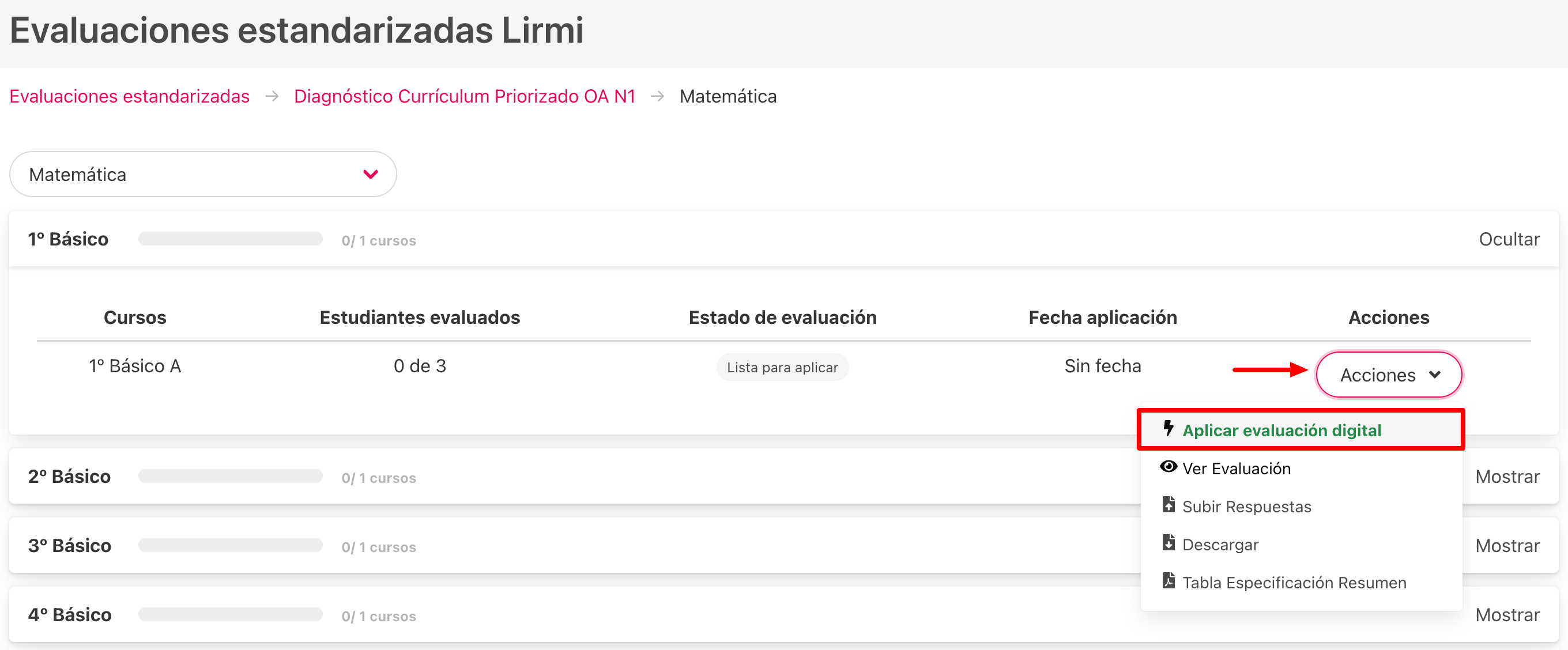Click the Cursos column header
This screenshot has width=1568, height=650.
click(135, 317)
